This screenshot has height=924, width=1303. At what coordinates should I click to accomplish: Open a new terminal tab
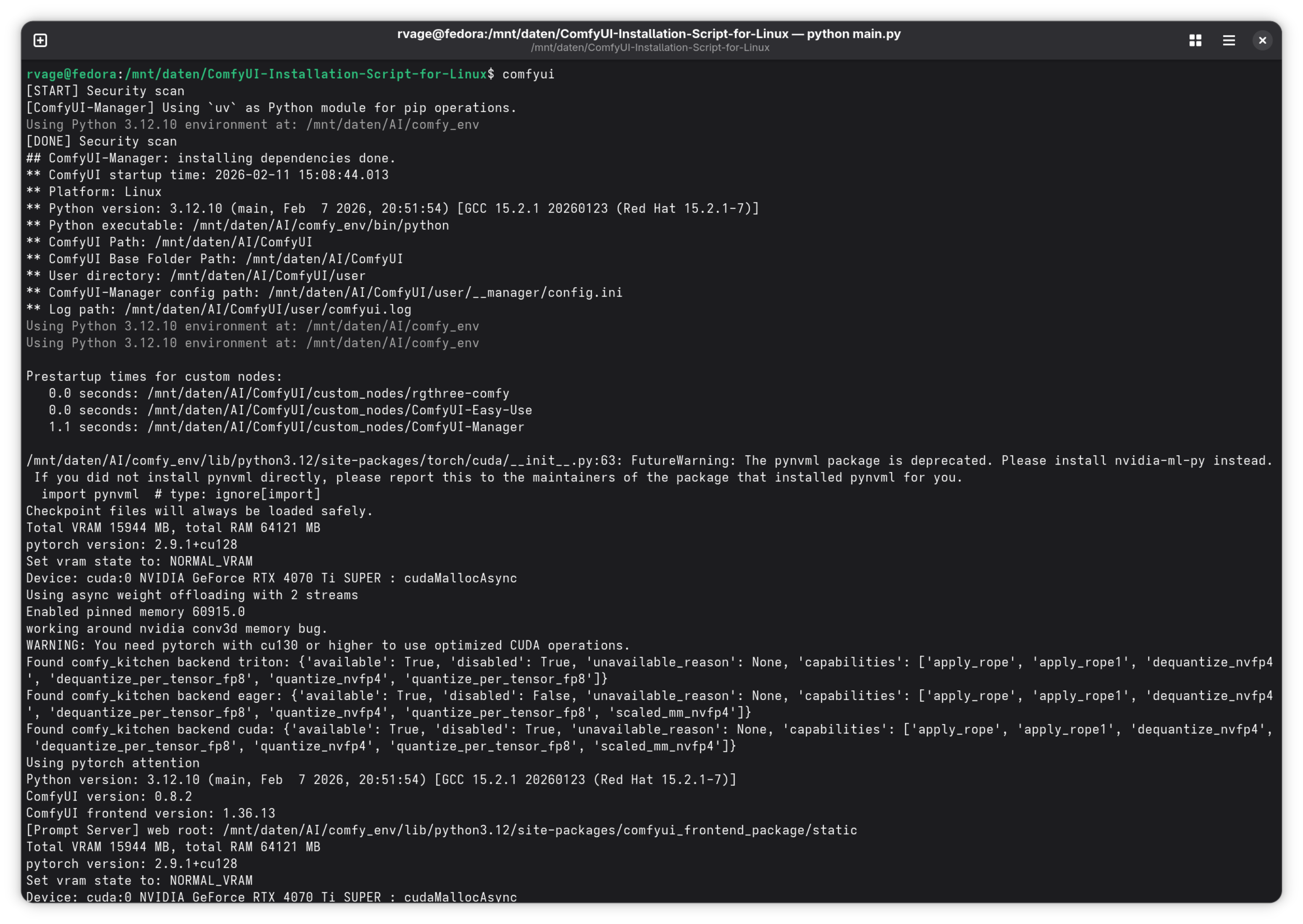tap(40, 40)
